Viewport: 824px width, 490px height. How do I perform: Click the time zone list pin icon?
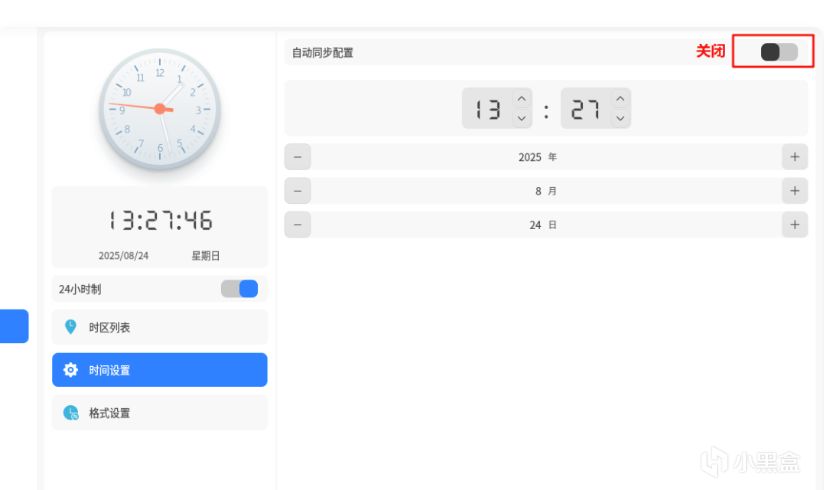[70, 327]
